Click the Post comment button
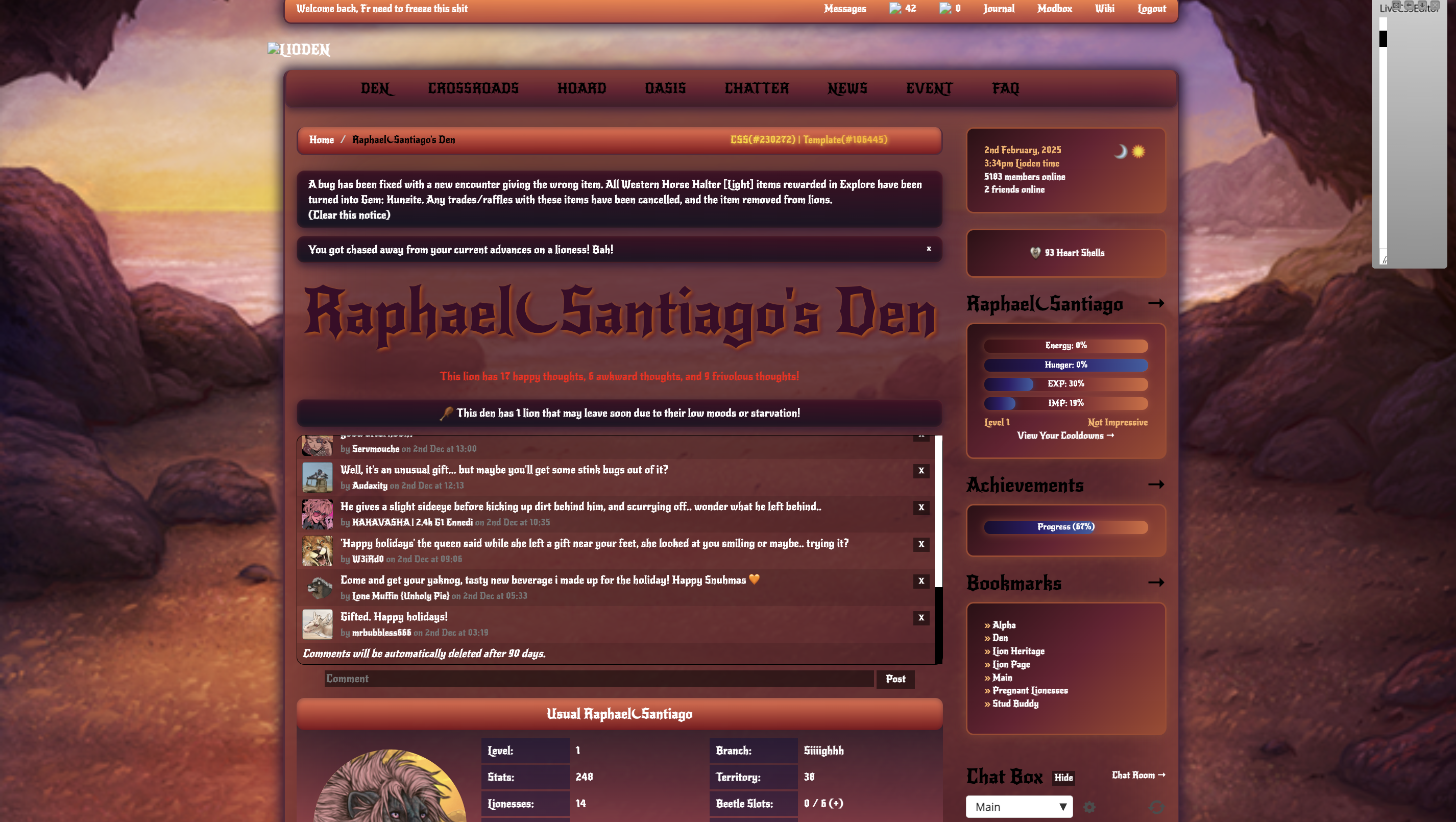Image resolution: width=1456 pixels, height=822 pixels. (895, 679)
